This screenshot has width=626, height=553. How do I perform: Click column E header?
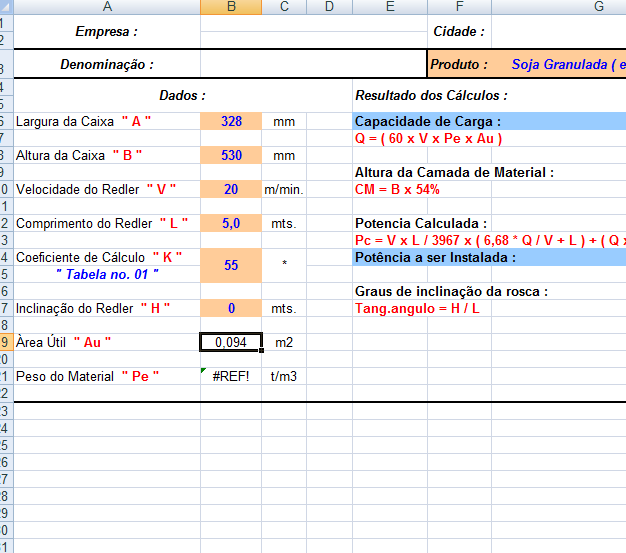coord(389,7)
